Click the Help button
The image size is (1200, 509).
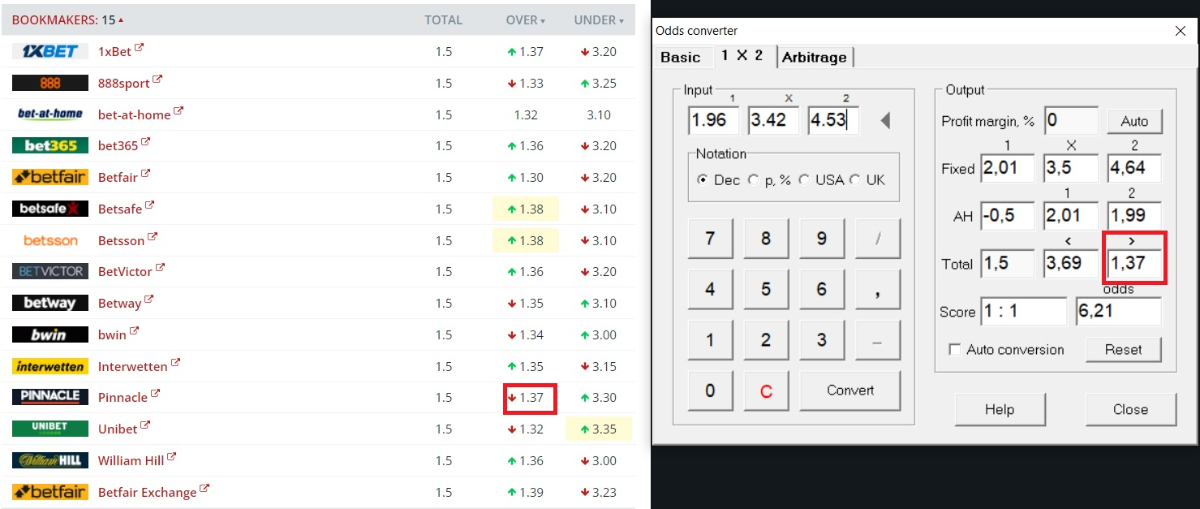pyautogui.click(x=999, y=409)
